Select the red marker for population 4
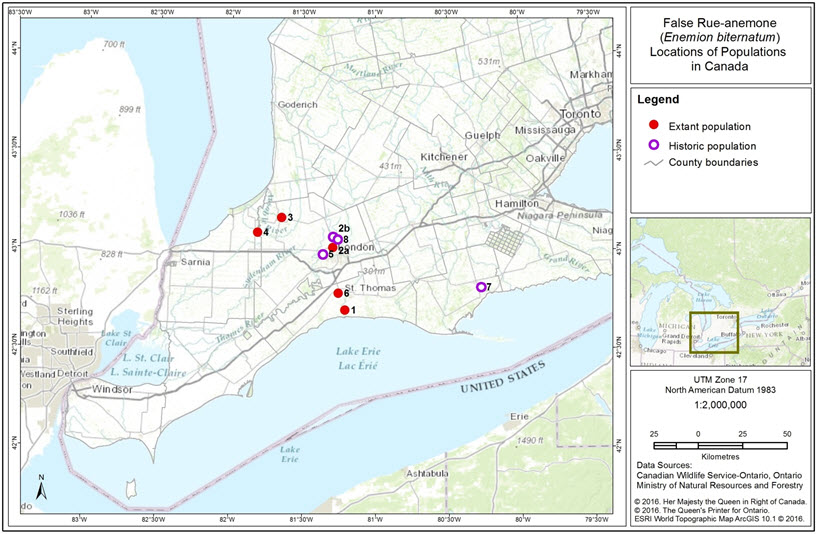Image resolution: width=817 pixels, height=534 pixels. point(257,232)
